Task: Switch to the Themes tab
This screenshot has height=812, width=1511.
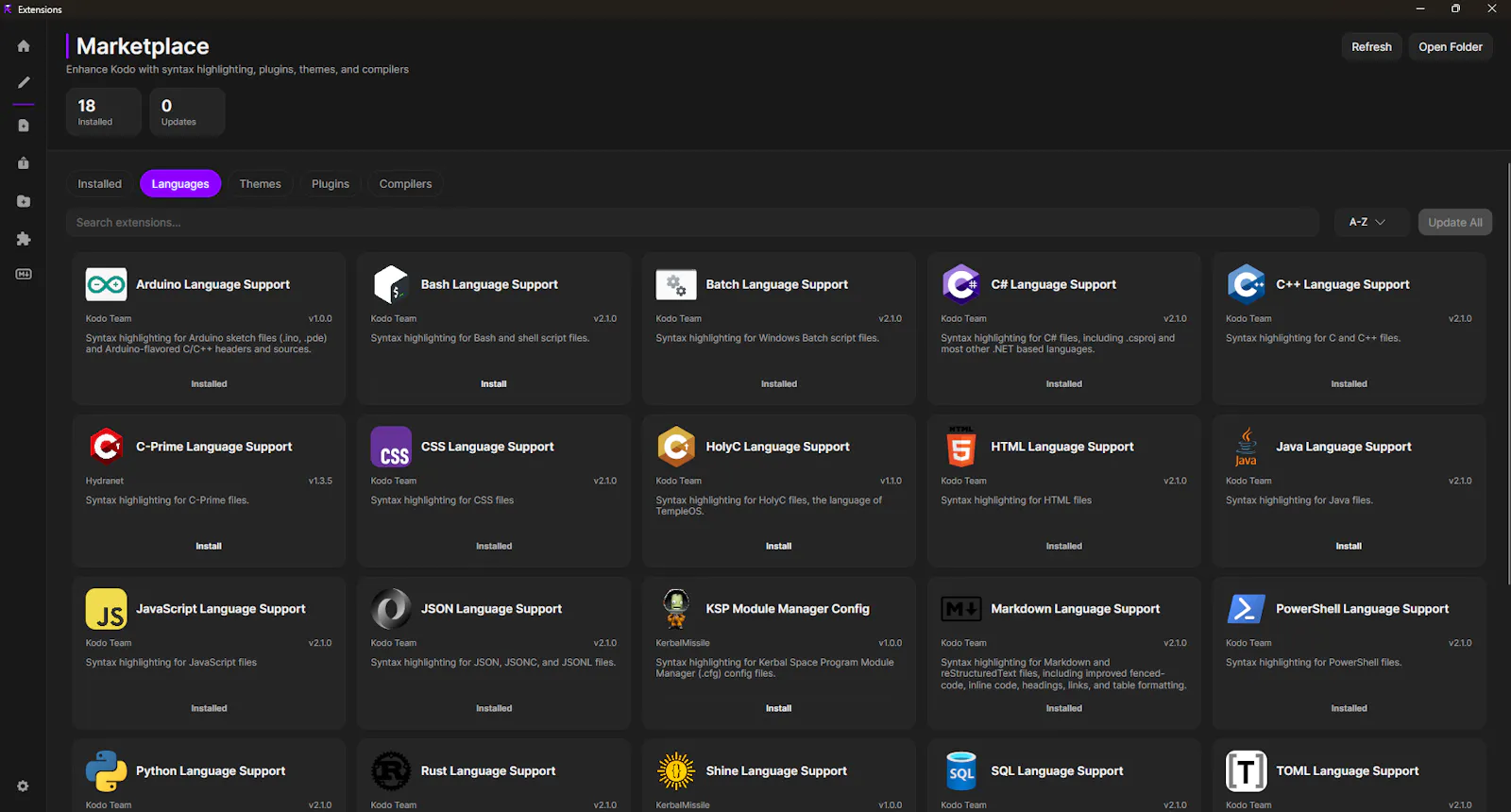Action: pos(260,184)
